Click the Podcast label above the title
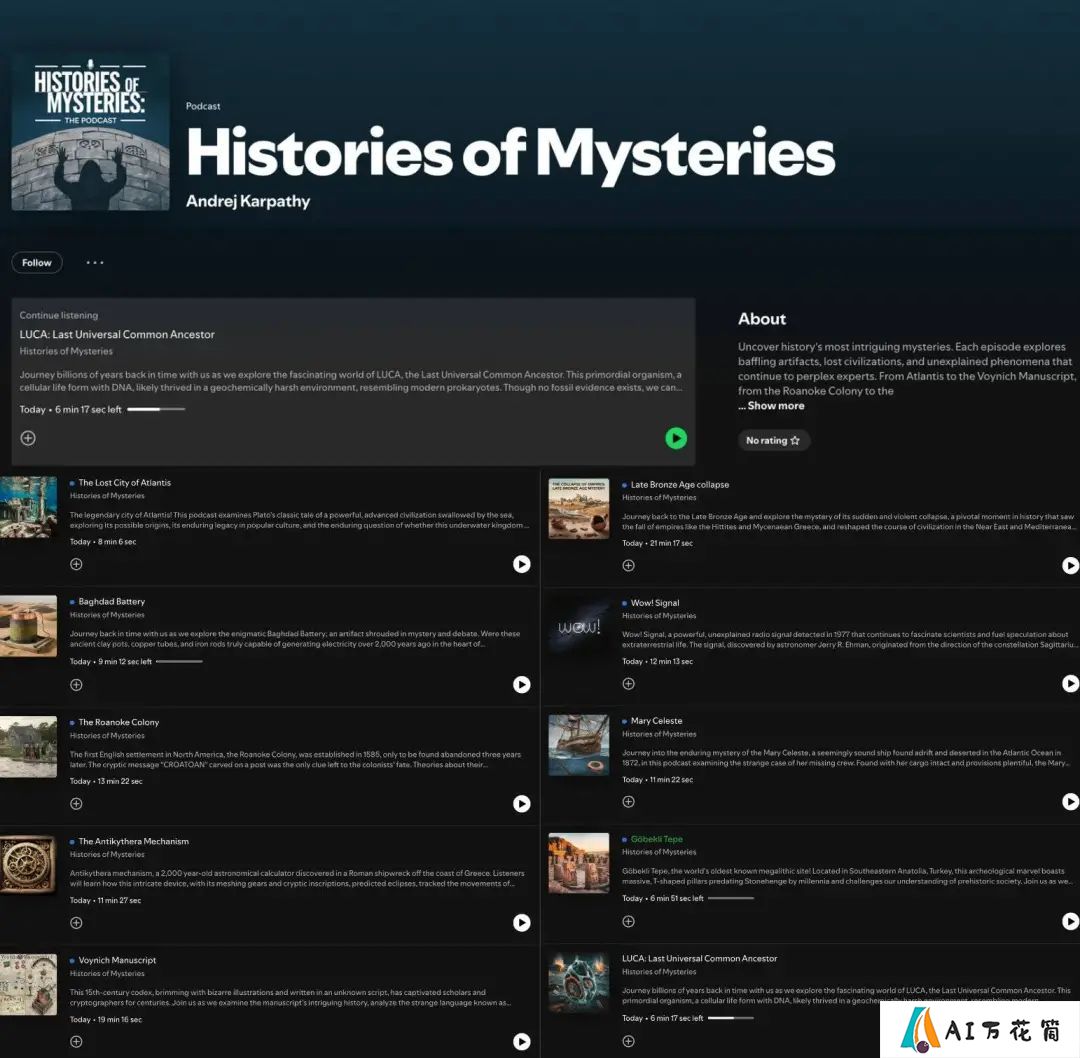This screenshot has height=1058, width=1080. point(203,106)
